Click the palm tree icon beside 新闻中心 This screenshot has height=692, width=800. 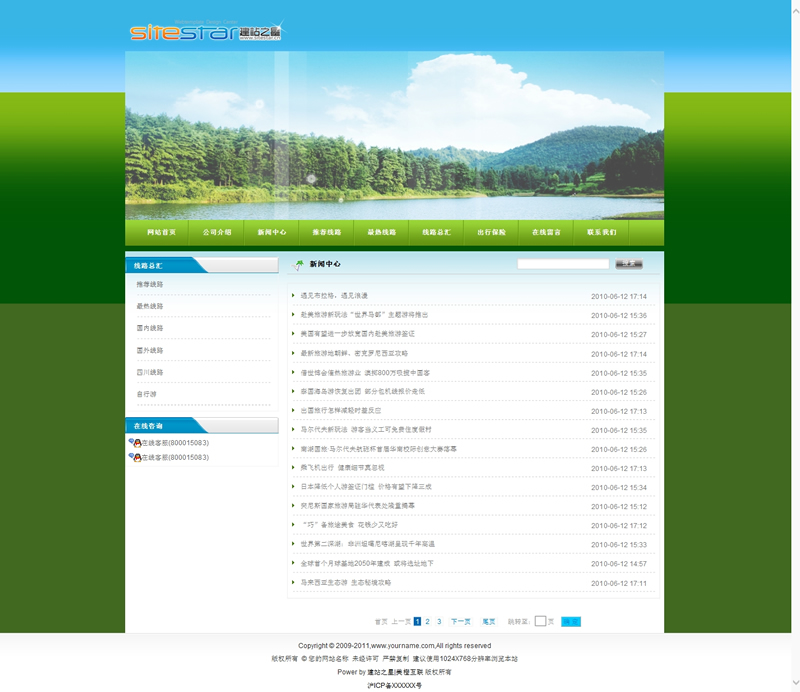[298, 265]
